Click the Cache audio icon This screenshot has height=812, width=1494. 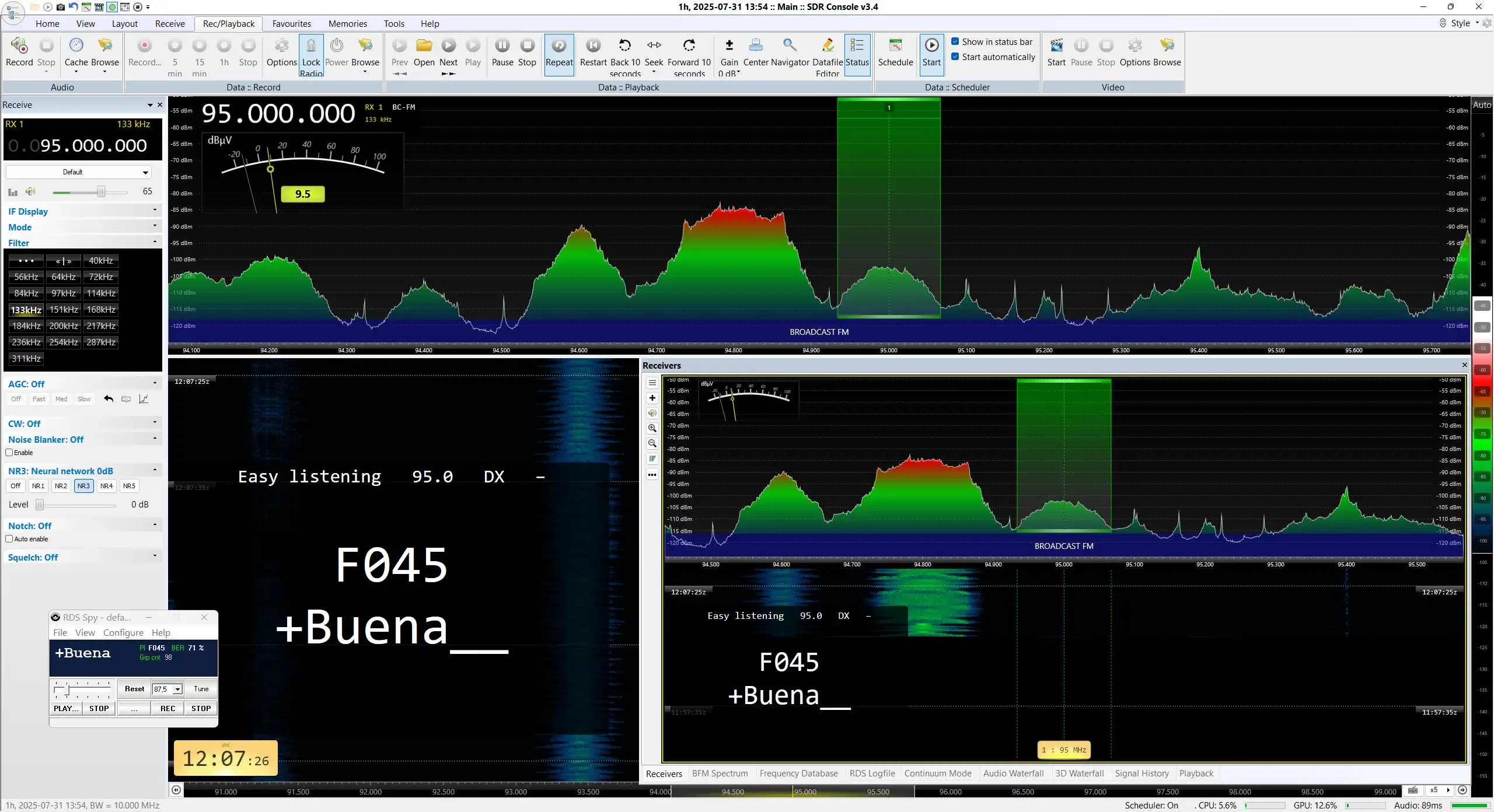click(x=76, y=45)
